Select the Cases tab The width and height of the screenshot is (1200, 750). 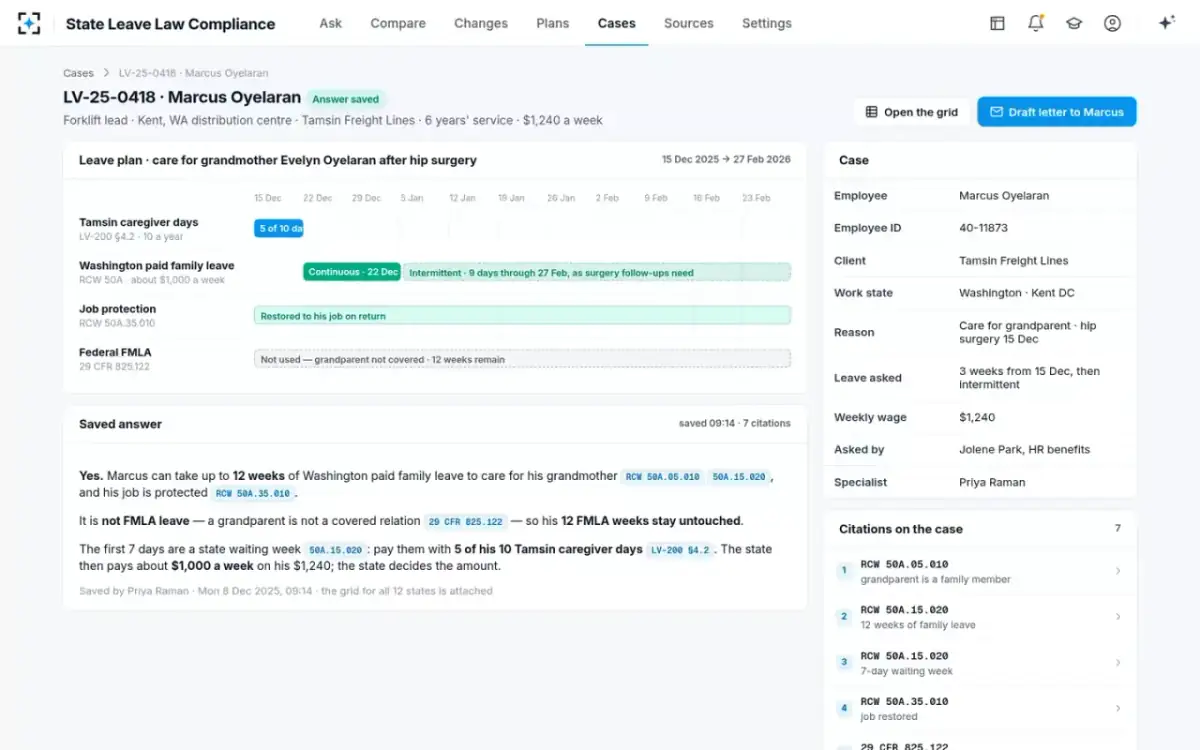coord(617,23)
